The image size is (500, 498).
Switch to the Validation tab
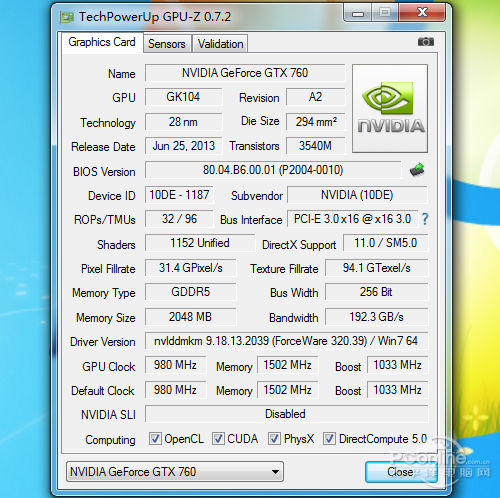(x=220, y=44)
